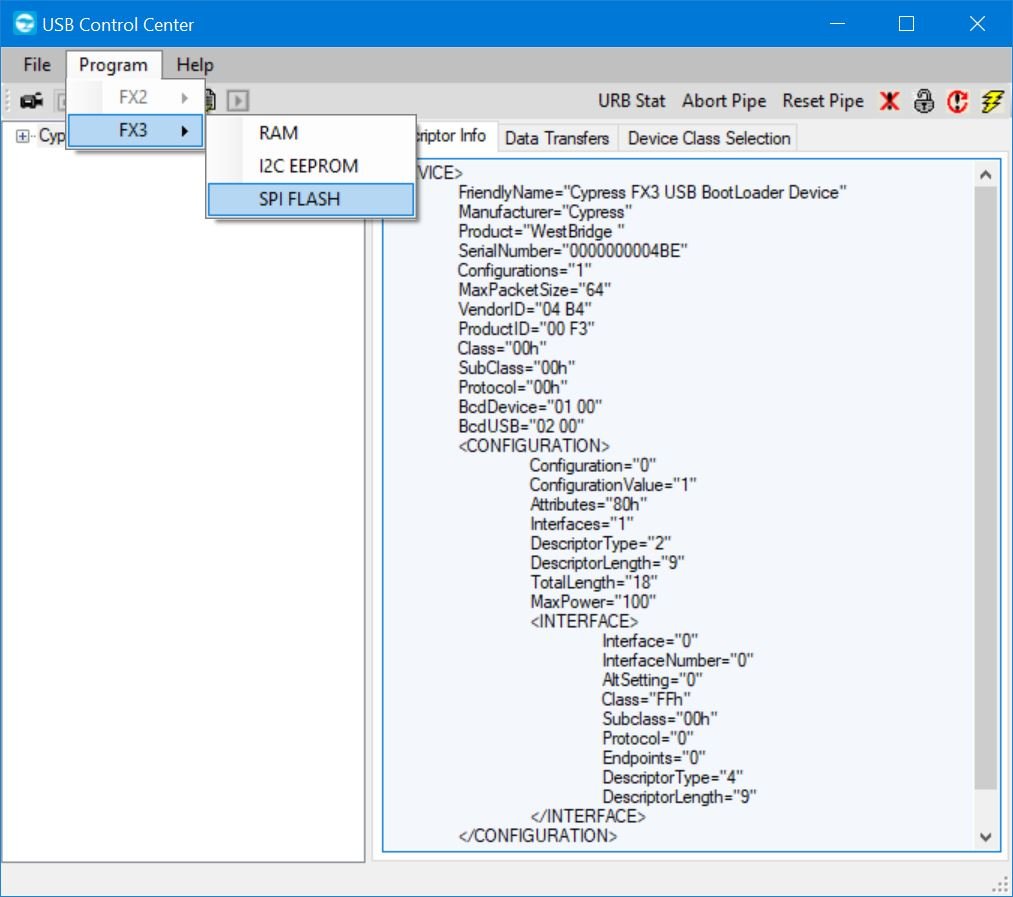Viewport: 1013px width, 897px height.
Task: Choose RAM from the FX3 submenu
Action: pos(311,133)
